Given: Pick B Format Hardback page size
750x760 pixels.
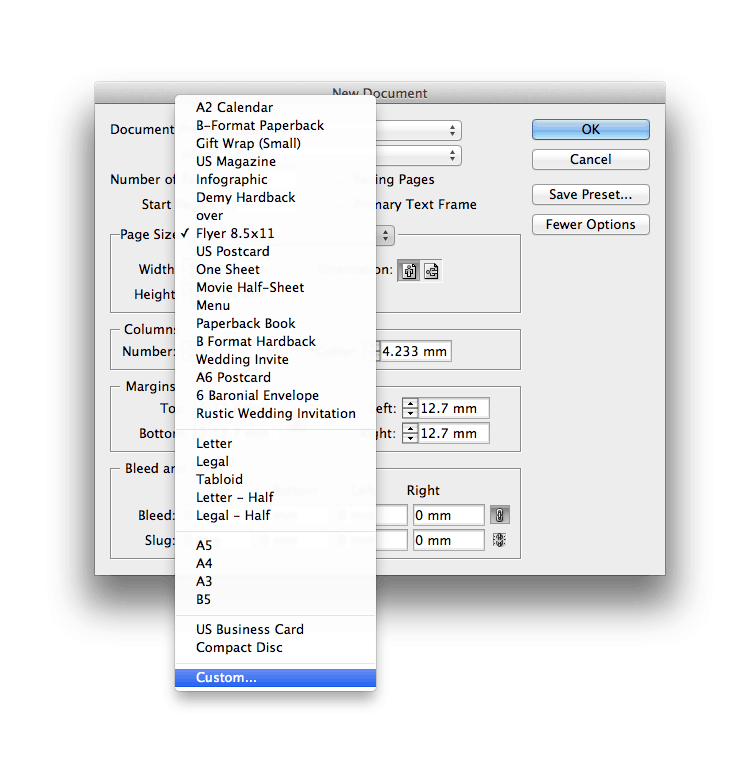Looking at the screenshot, I should pos(275,342).
